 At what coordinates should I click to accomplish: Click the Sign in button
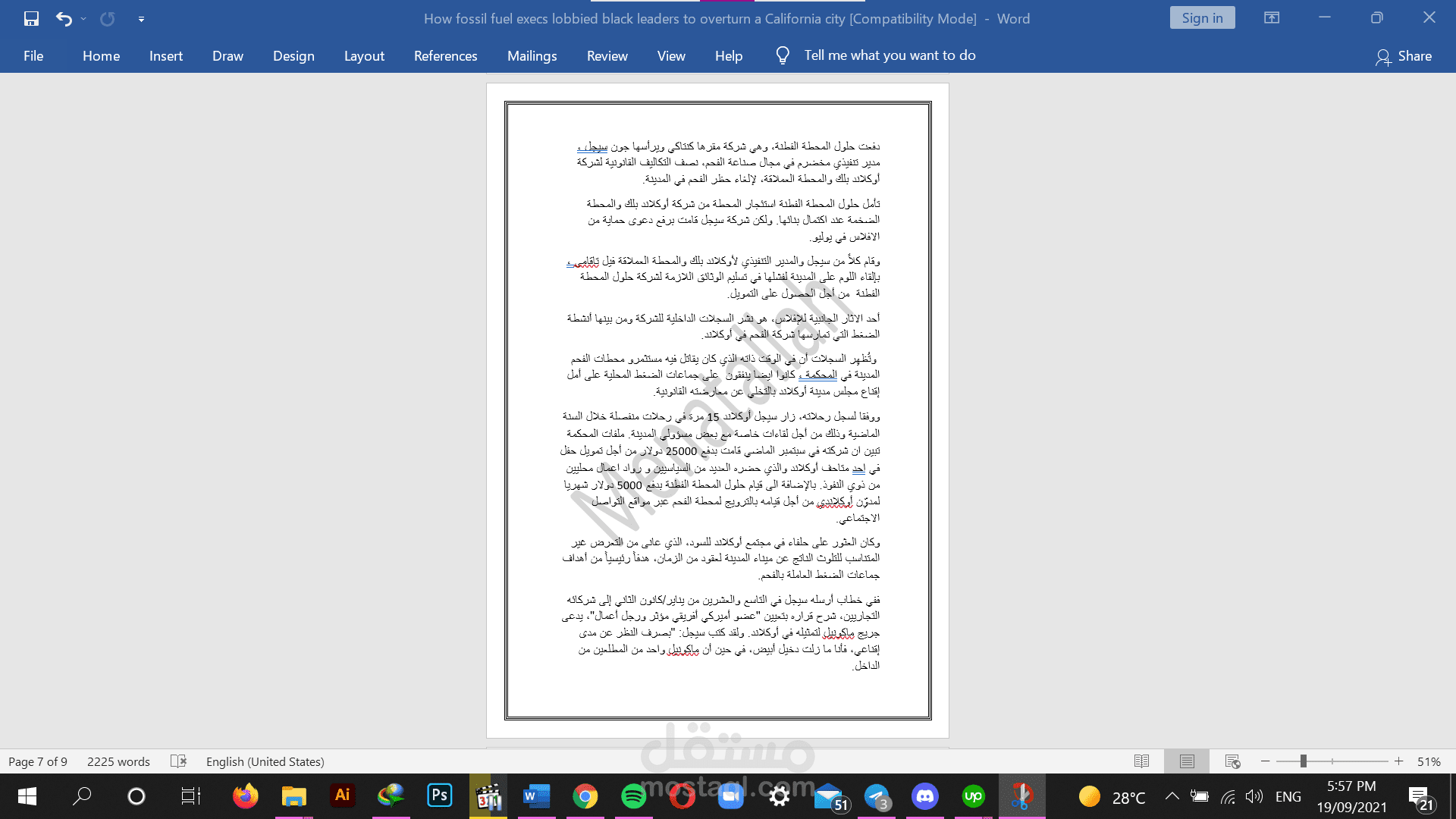point(1202,18)
